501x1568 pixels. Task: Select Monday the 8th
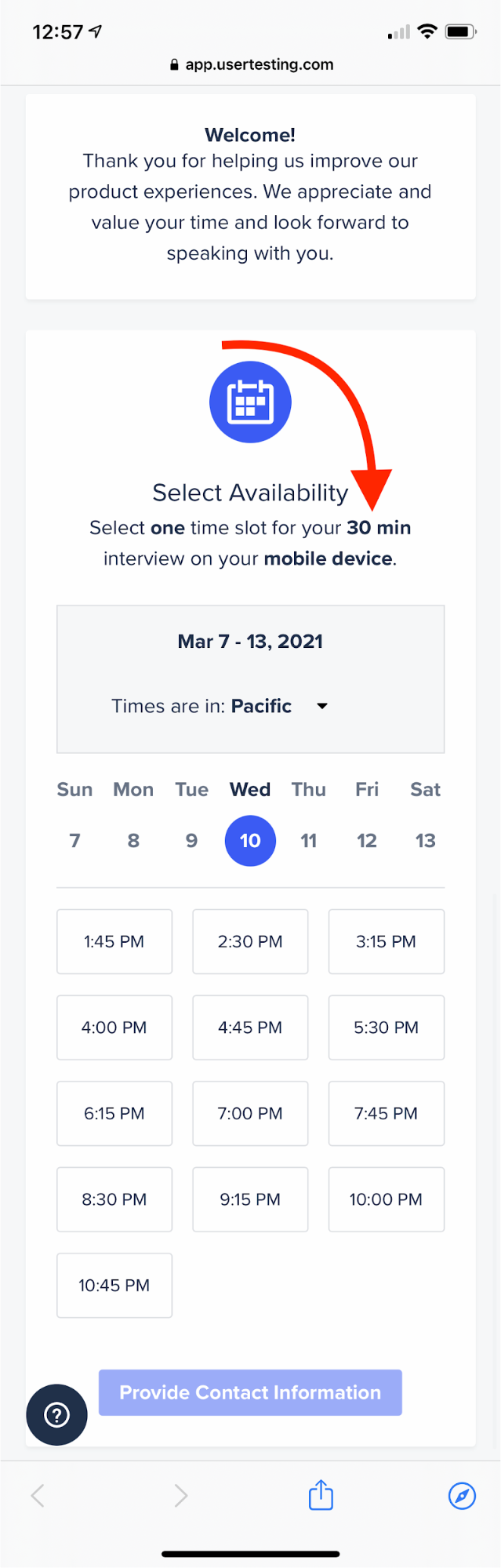point(133,841)
